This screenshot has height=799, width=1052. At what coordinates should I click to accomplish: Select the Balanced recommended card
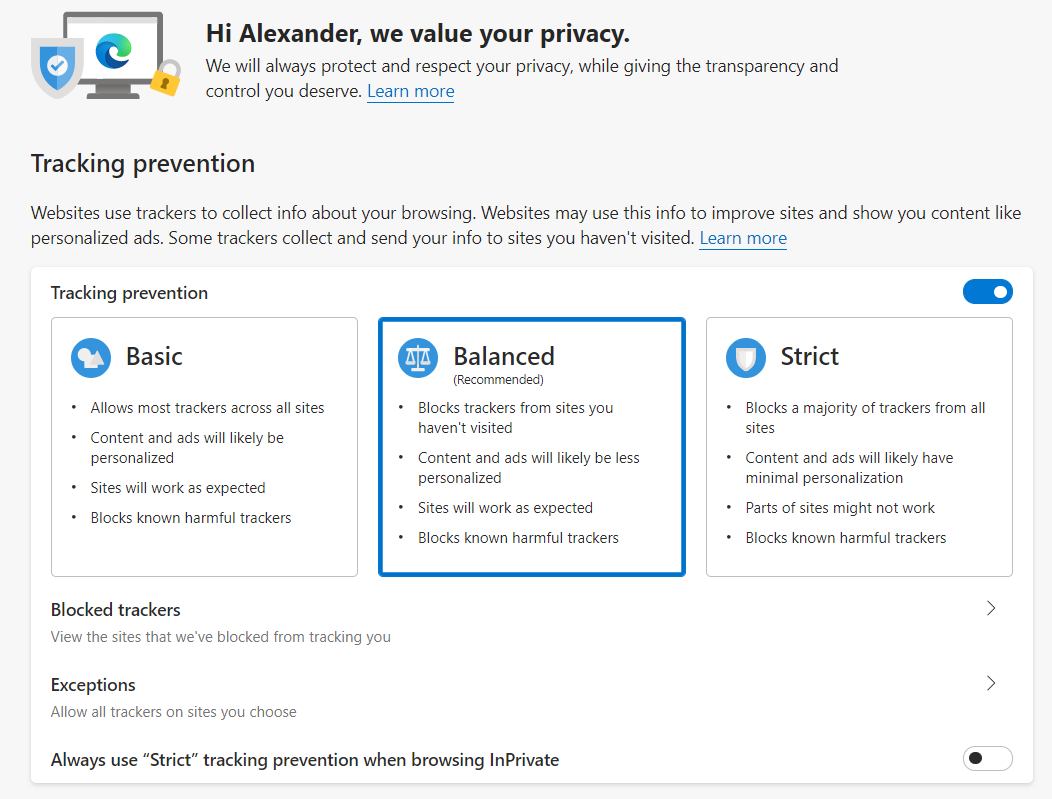pyautogui.click(x=532, y=447)
